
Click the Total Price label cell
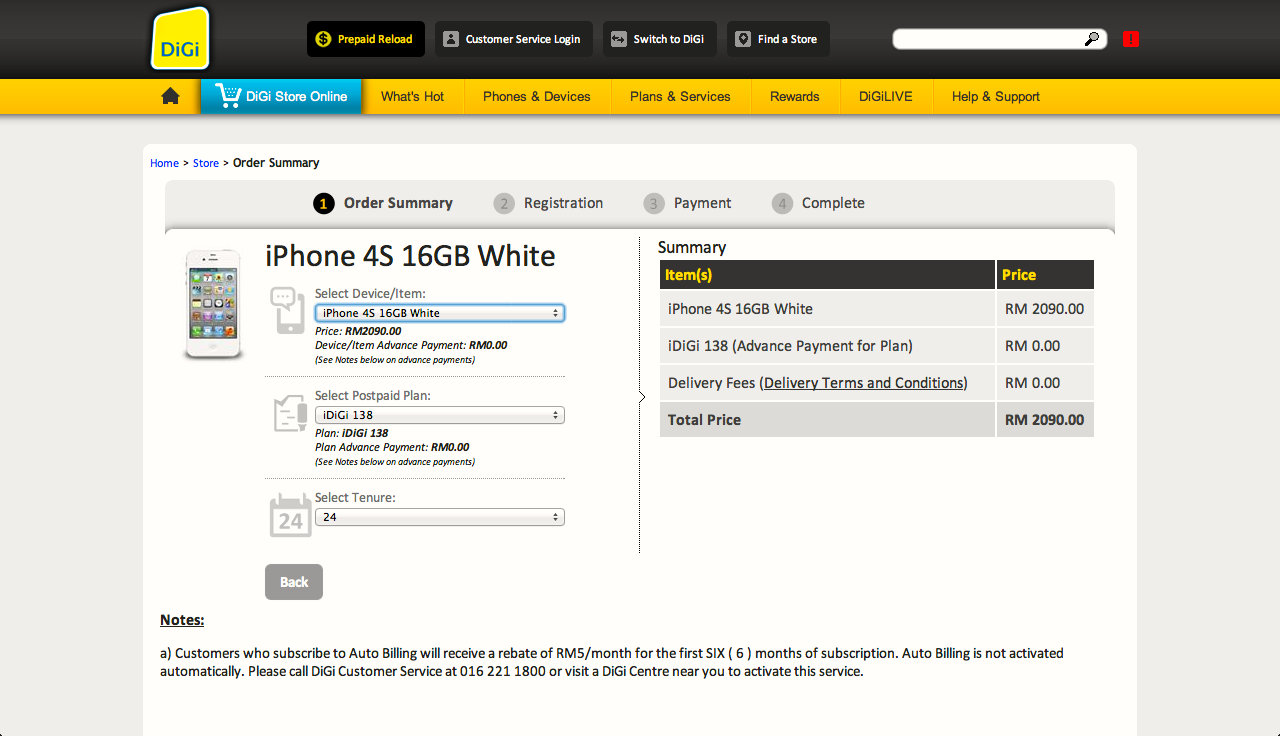[x=827, y=420]
